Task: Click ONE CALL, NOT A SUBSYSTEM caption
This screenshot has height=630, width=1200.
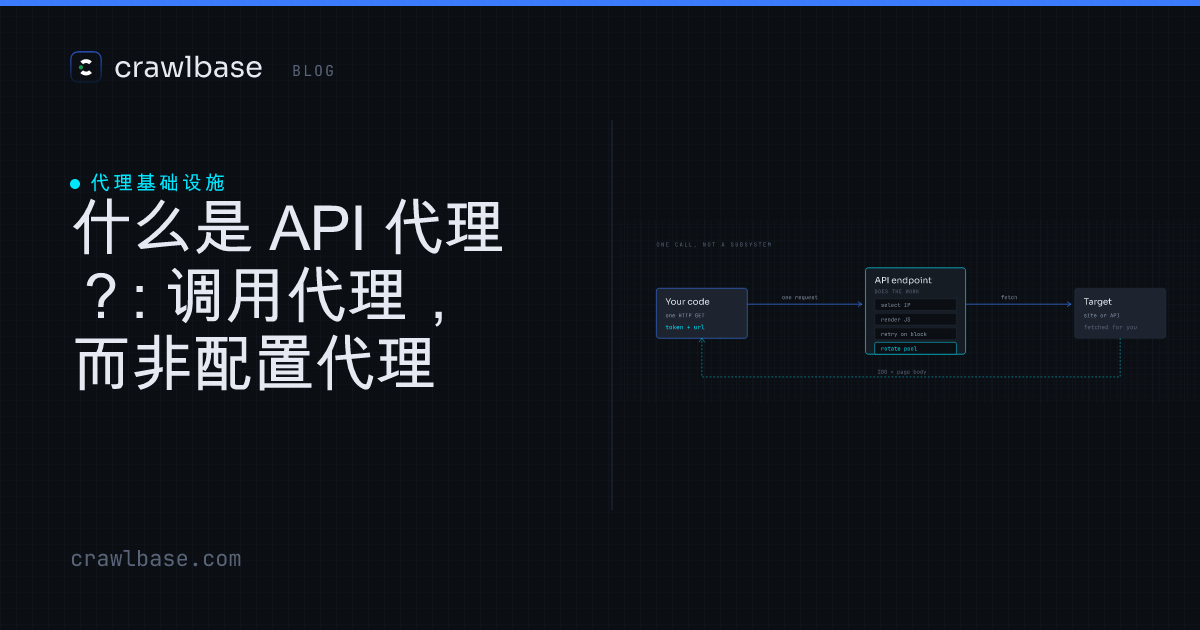Action: pos(714,244)
